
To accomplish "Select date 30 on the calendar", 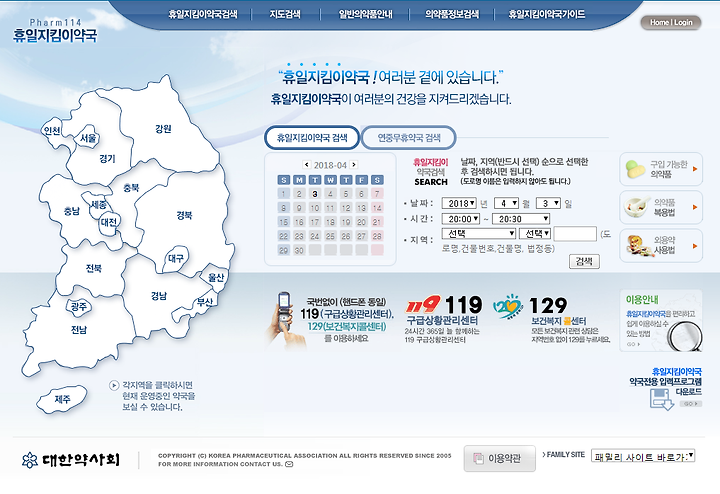I will 299,250.
